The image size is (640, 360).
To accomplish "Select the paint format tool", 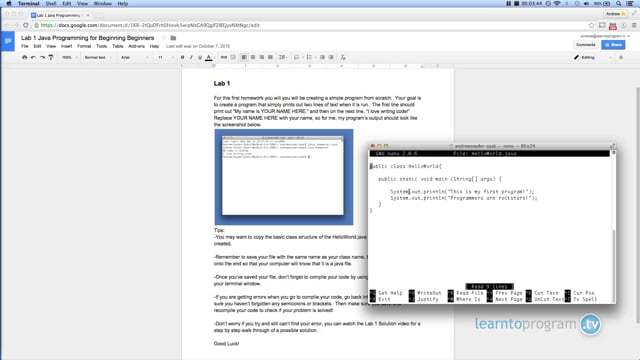I will click(51, 58).
